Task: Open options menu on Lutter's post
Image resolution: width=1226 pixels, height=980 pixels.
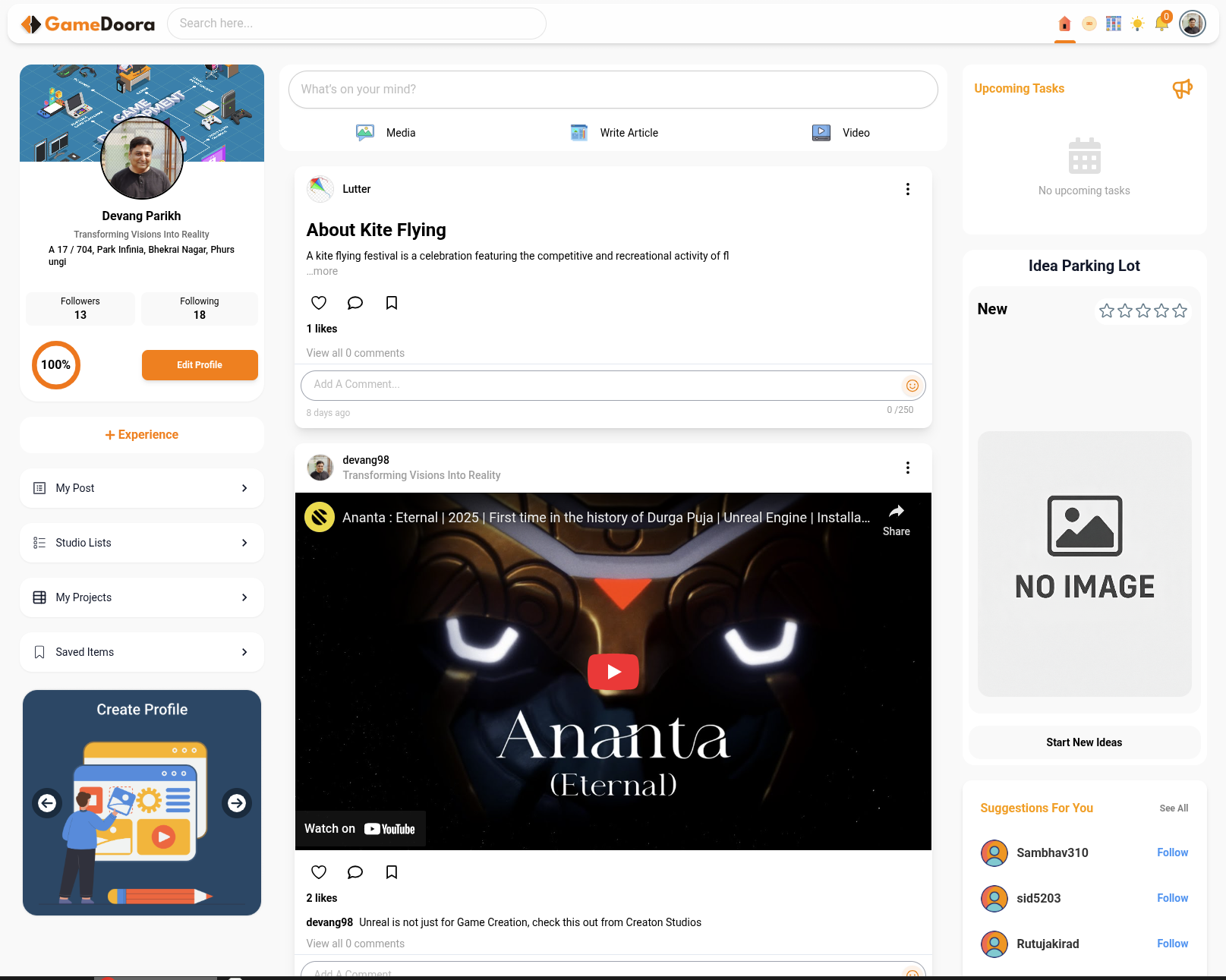Action: pos(907,189)
